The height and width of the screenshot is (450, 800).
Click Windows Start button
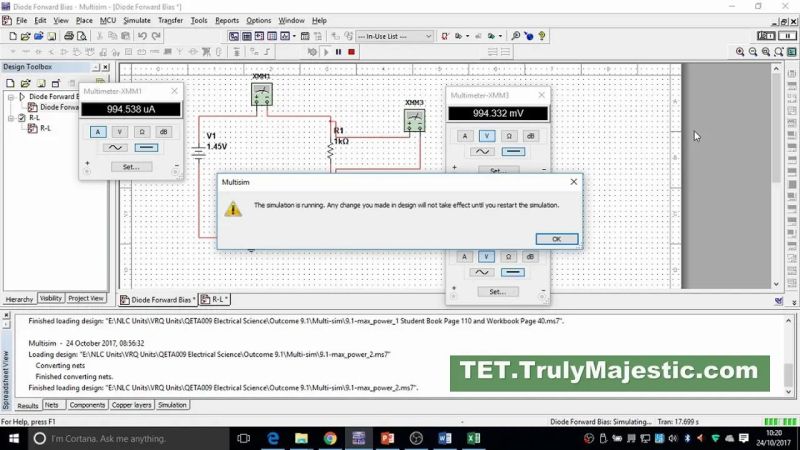coord(14,438)
